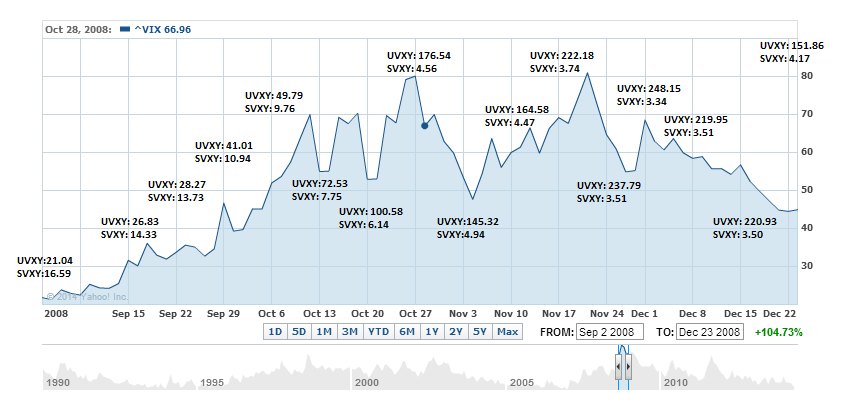Switch chart to 5D range
Image resolution: width=842 pixels, height=403 pixels.
pos(298,332)
